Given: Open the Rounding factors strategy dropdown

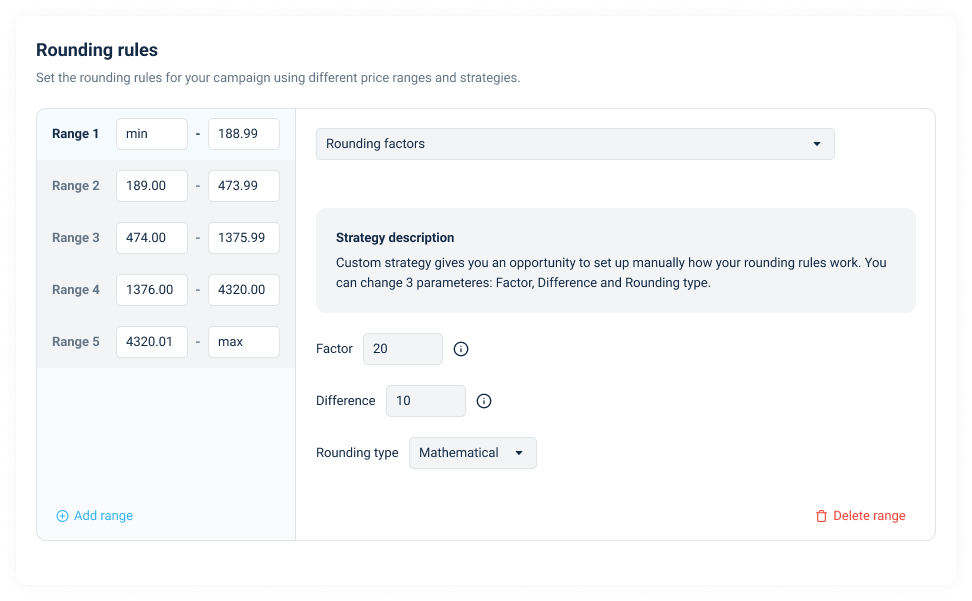Looking at the screenshot, I should [x=575, y=143].
